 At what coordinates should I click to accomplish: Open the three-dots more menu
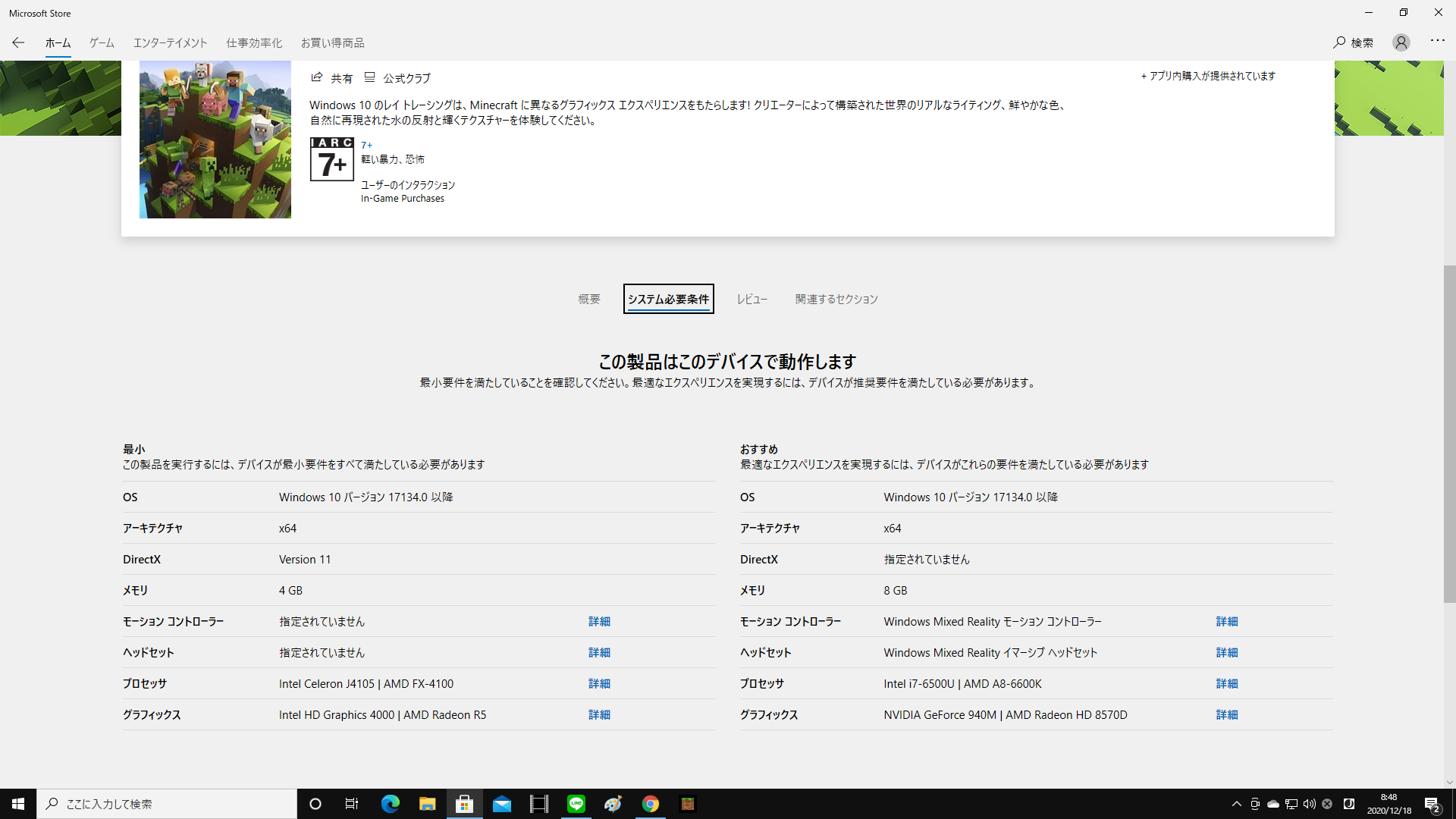[x=1437, y=40]
